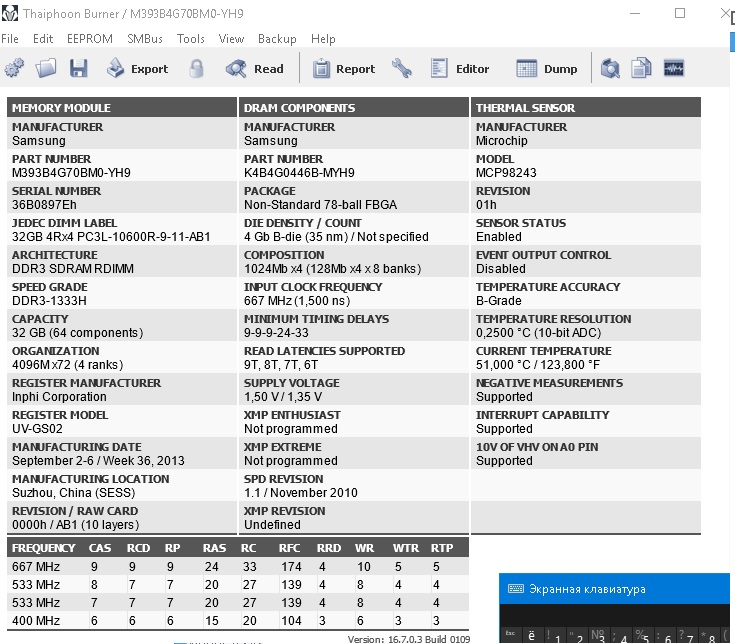Click the DRAM part number K4B4G0446B-MYH9
Viewport: 735px width, 644px height.
[299, 172]
